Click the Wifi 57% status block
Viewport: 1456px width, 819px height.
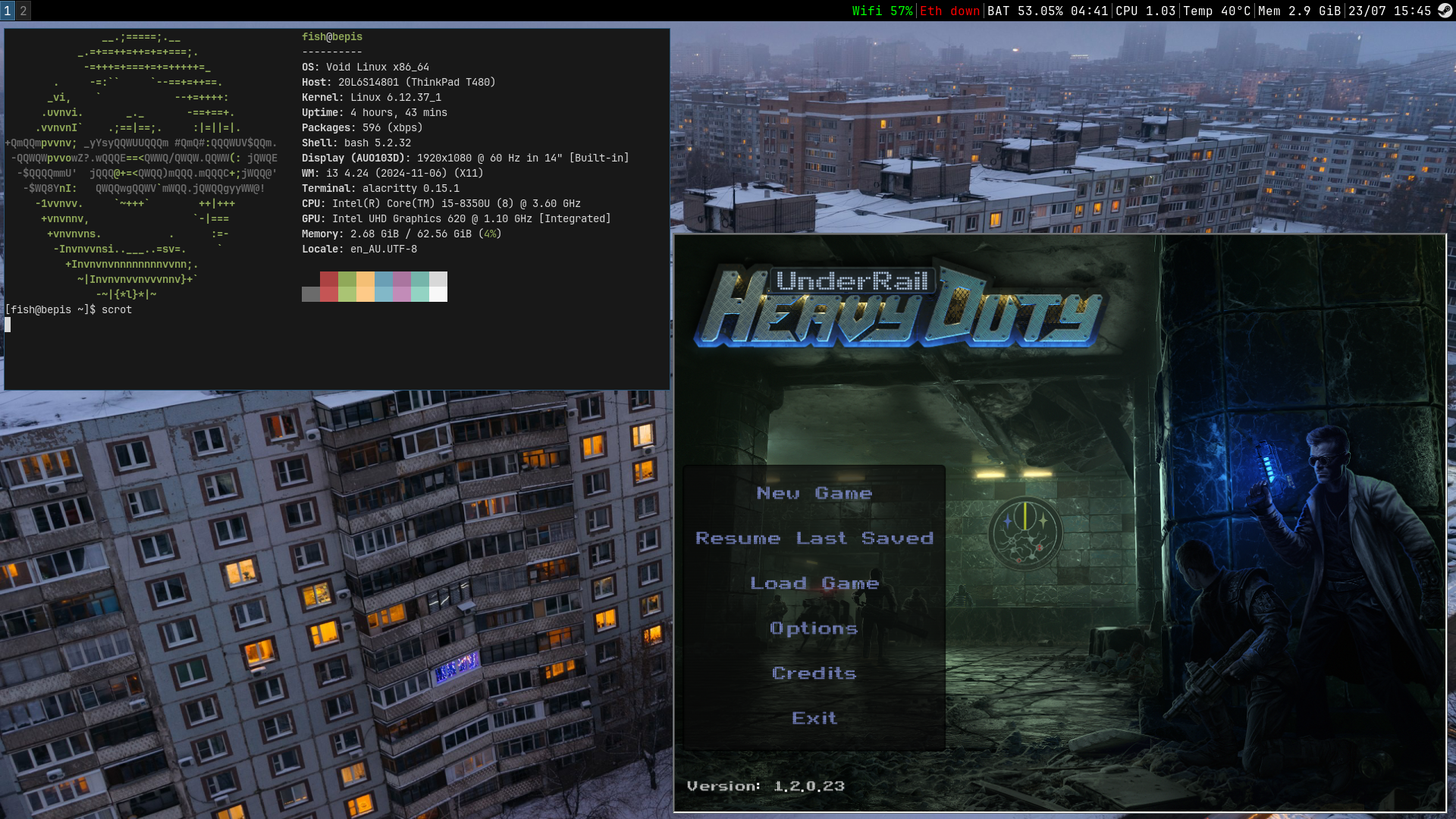coord(883,11)
